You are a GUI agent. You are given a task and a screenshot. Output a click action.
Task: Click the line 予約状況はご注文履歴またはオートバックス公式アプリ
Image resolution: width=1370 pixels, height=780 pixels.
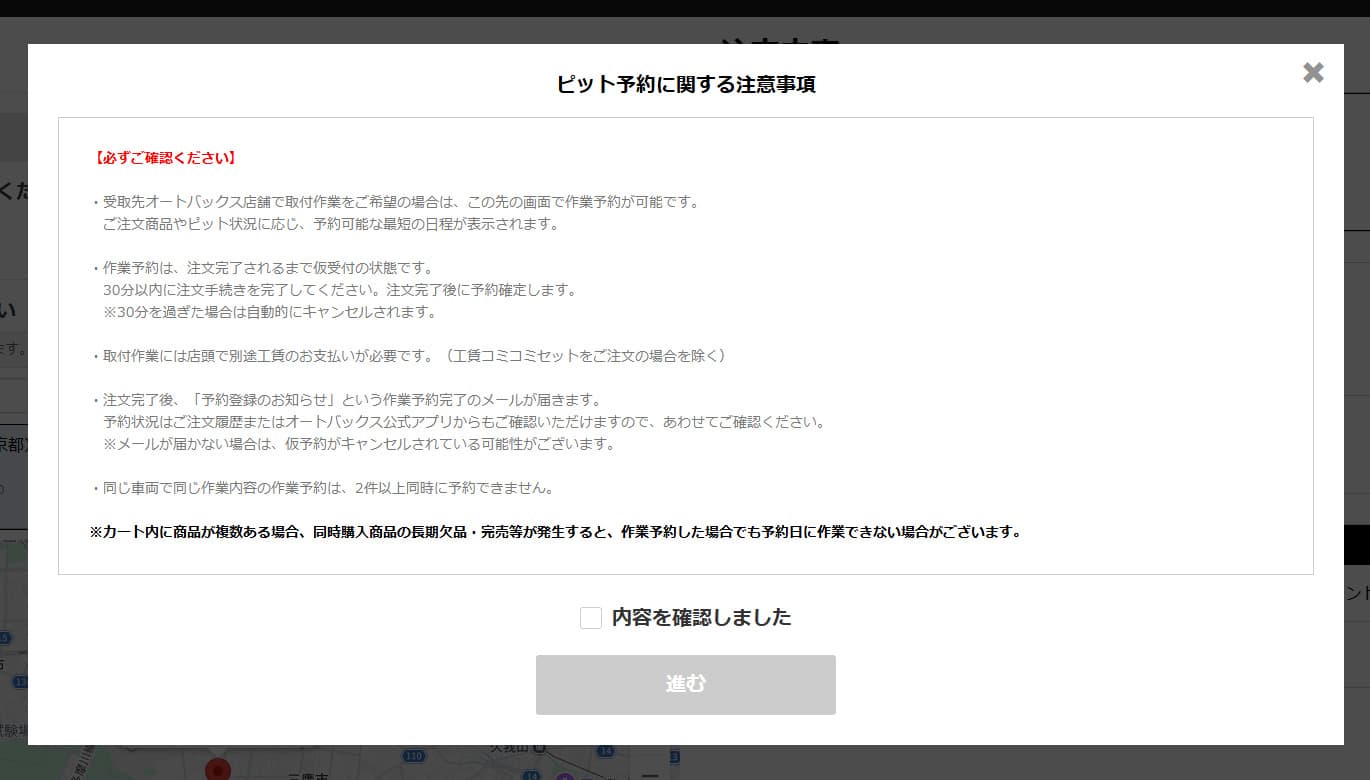pos(465,422)
